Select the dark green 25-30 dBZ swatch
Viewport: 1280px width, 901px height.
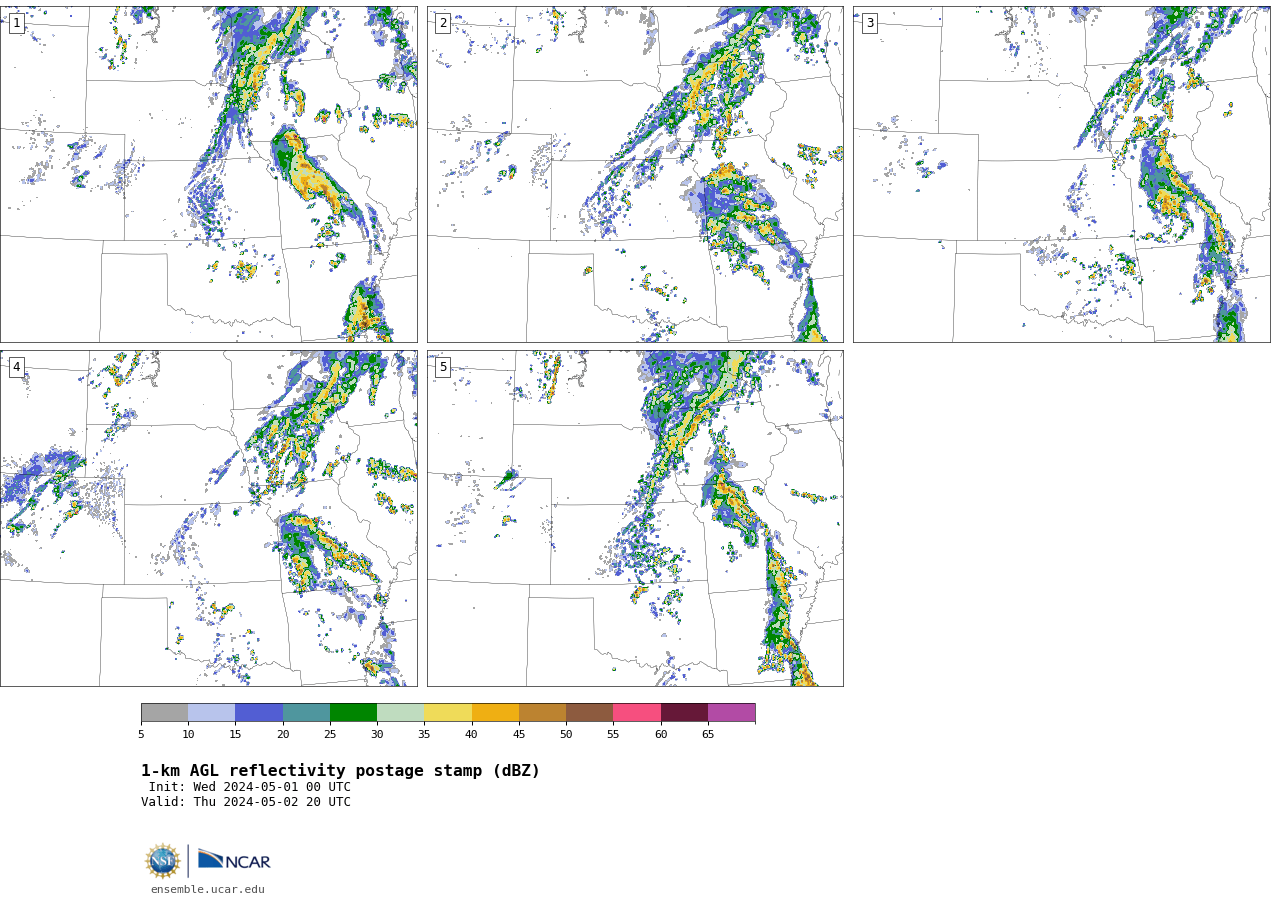coord(353,712)
